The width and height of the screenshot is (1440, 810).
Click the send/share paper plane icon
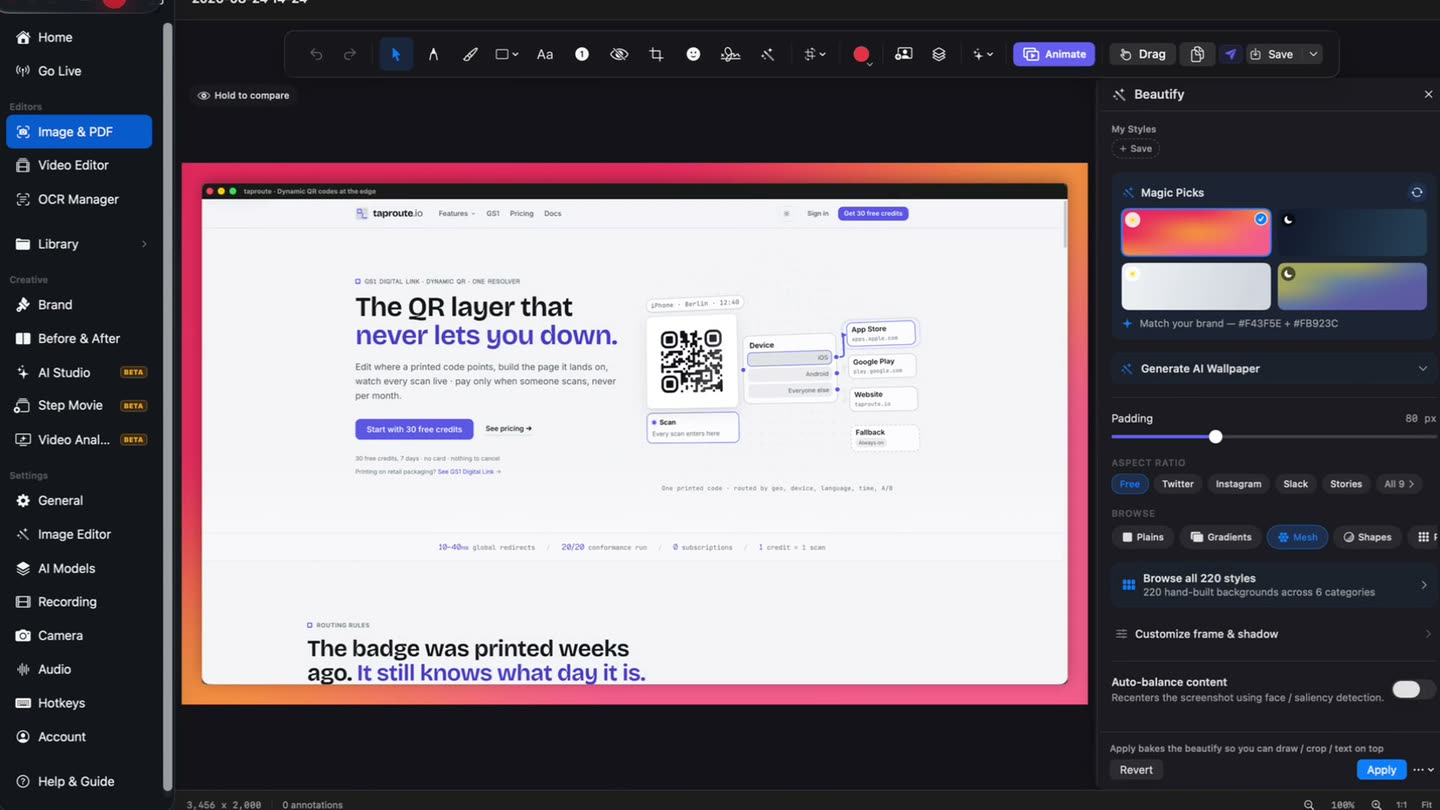[1231, 54]
